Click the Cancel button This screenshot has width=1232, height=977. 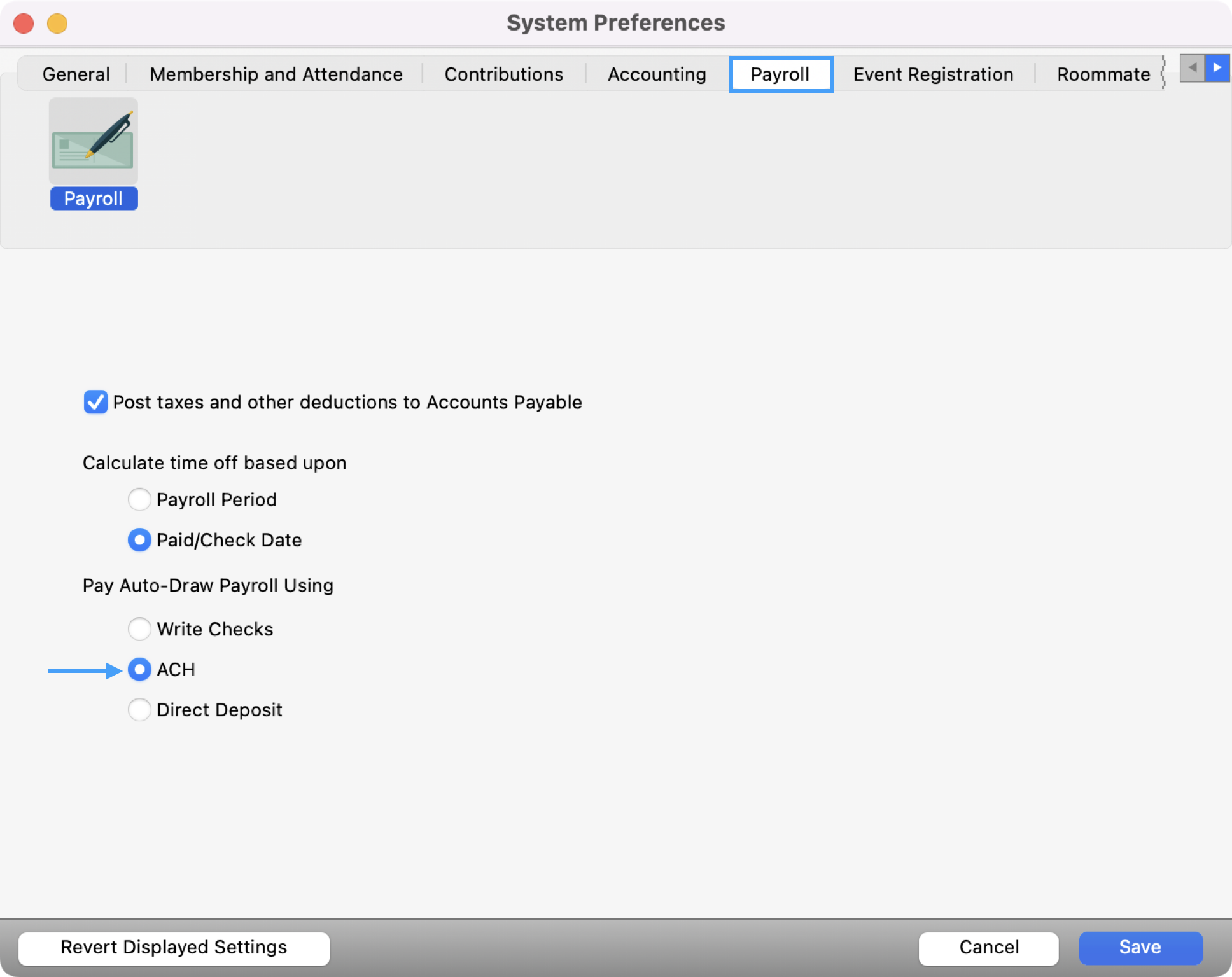pyautogui.click(x=988, y=947)
